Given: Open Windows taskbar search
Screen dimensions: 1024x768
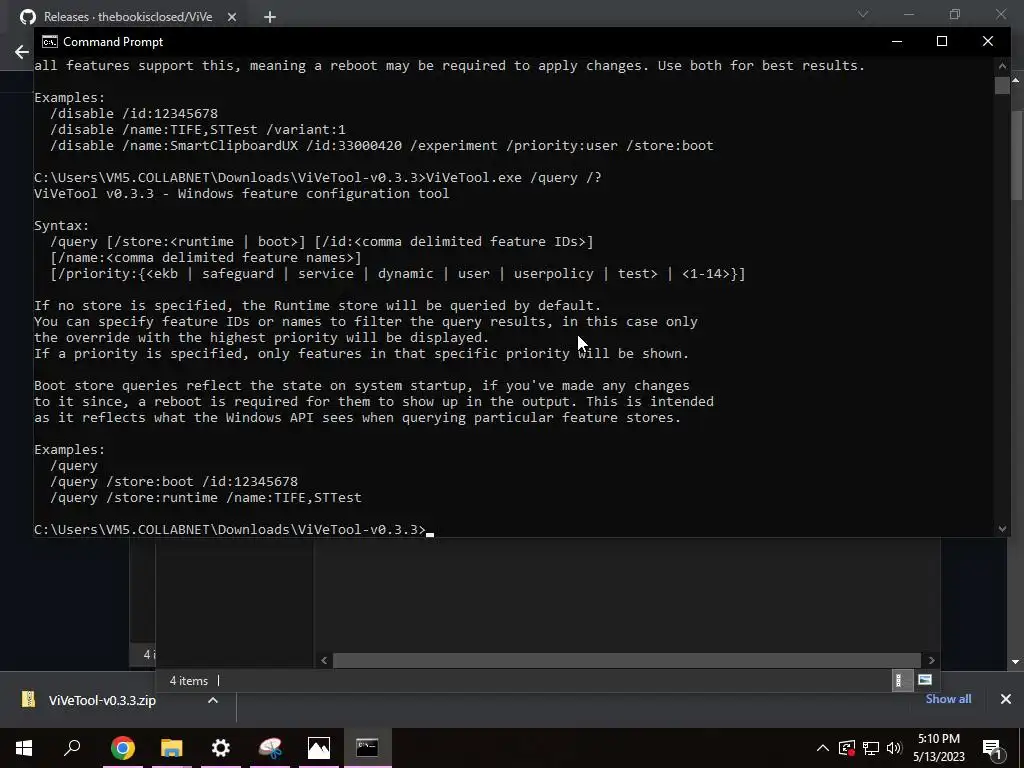Looking at the screenshot, I should [x=72, y=748].
